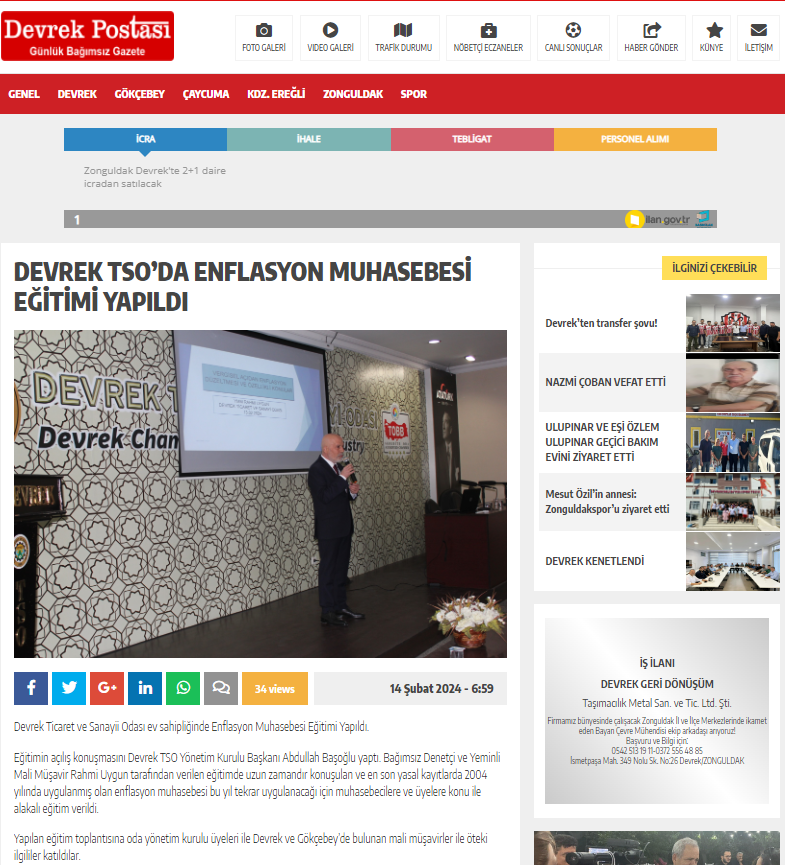Open İletişim envelope icon
Screen dimensions: 785x865
pyautogui.click(x=759, y=30)
